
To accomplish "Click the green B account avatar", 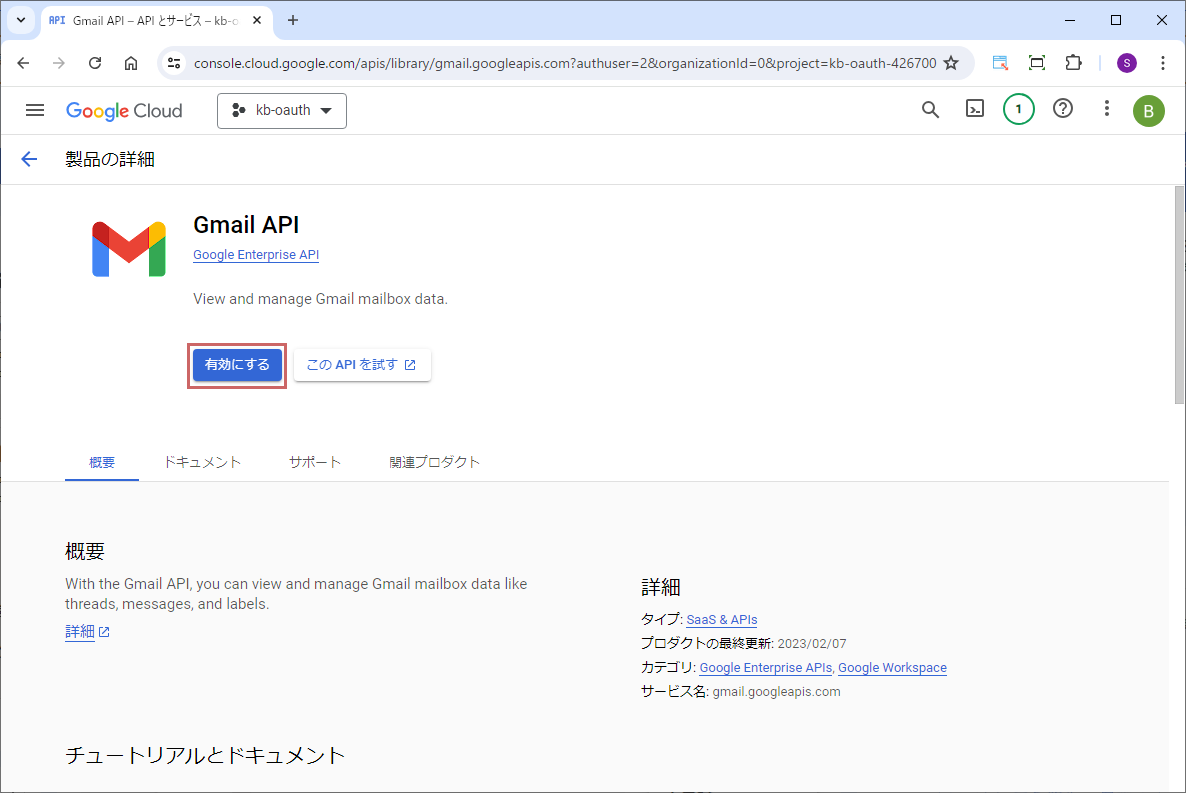I will (x=1148, y=111).
